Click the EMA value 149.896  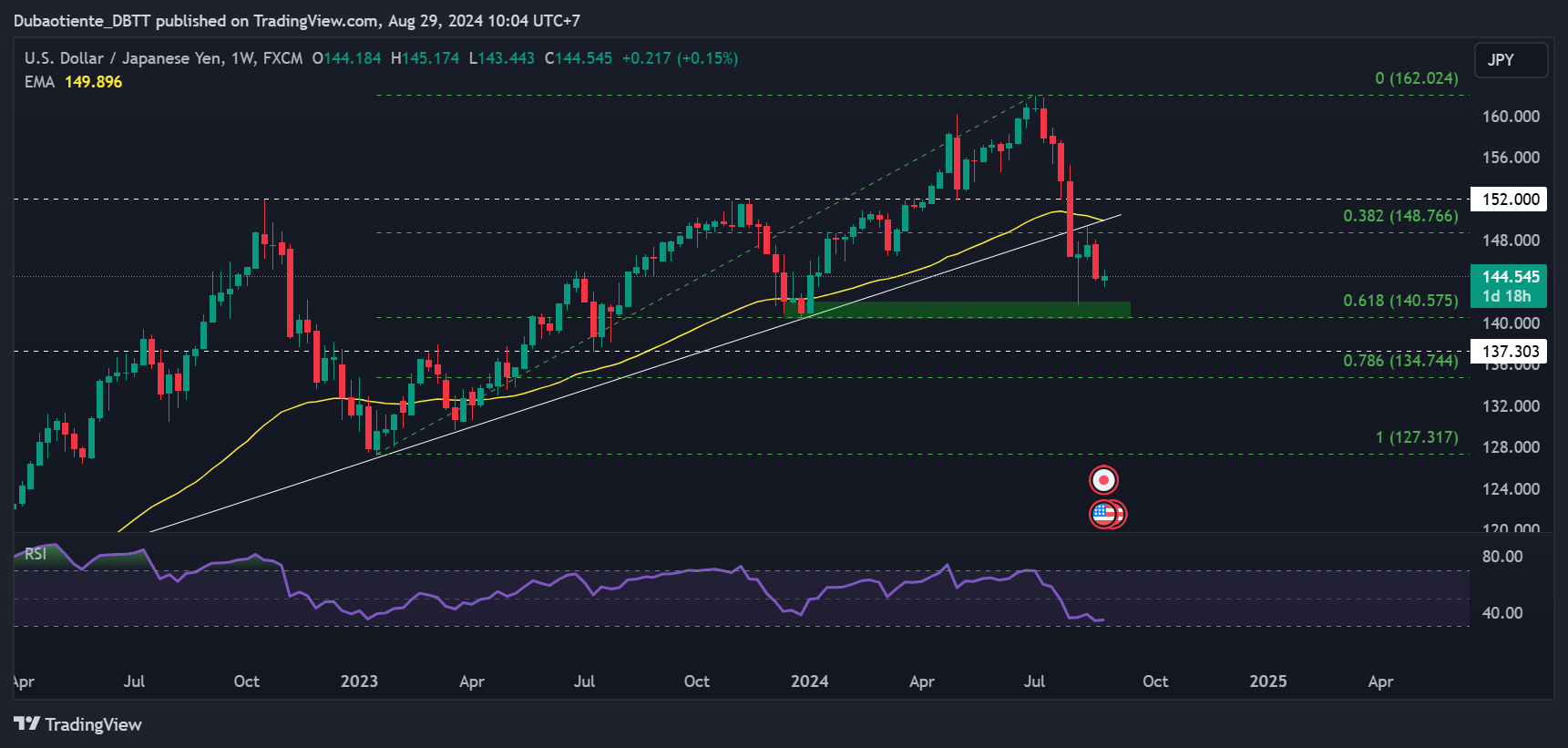93,82
